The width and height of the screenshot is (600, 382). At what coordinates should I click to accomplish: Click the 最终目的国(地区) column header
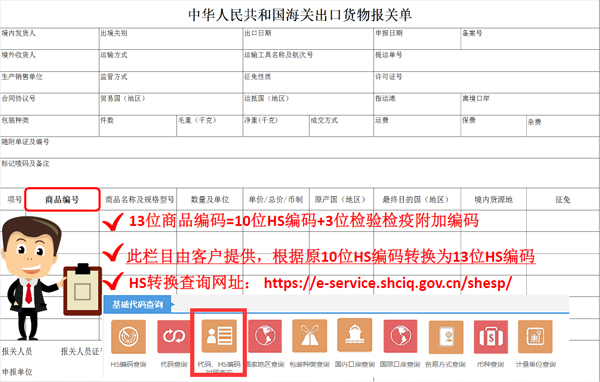click(x=416, y=199)
